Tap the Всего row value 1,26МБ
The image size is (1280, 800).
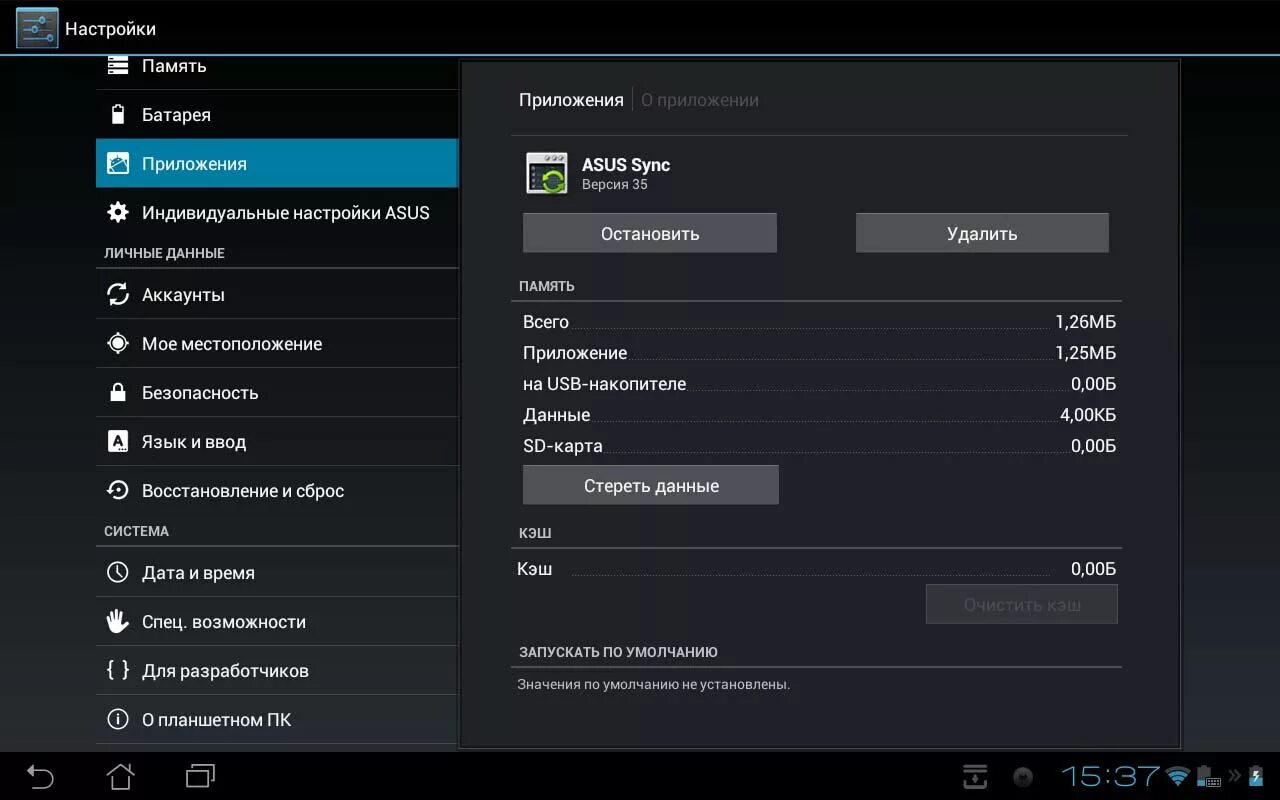pyautogui.click(x=1086, y=322)
